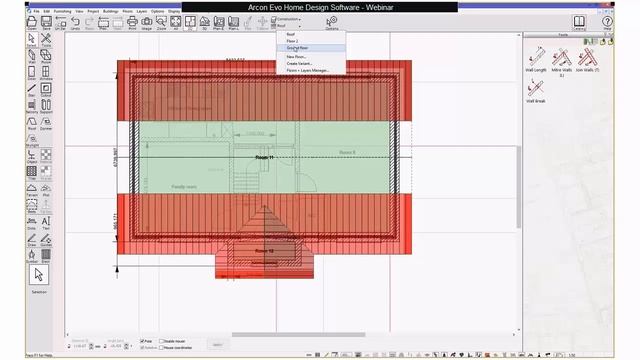Viewport: 640px width, 360px height.
Task: Select the Dormer tool icon
Action: click(46, 123)
